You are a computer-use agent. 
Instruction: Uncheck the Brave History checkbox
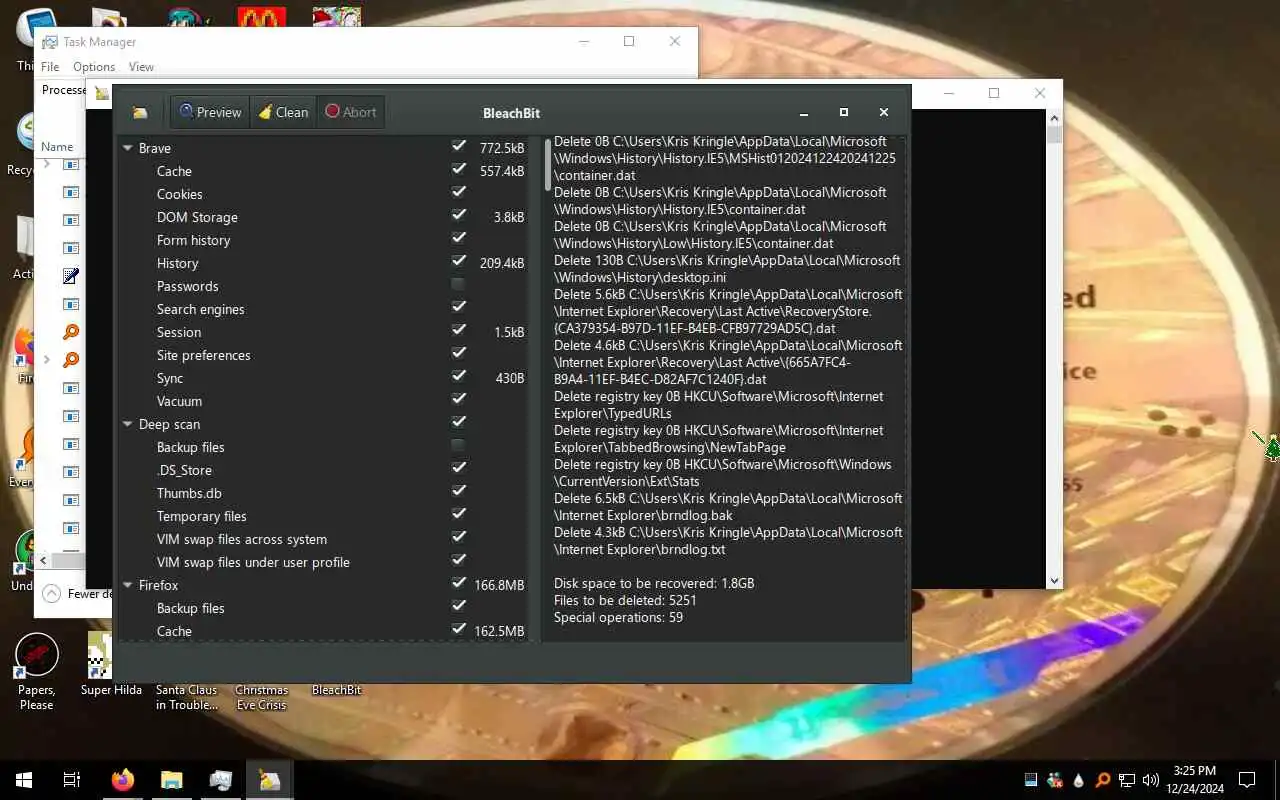click(x=459, y=261)
